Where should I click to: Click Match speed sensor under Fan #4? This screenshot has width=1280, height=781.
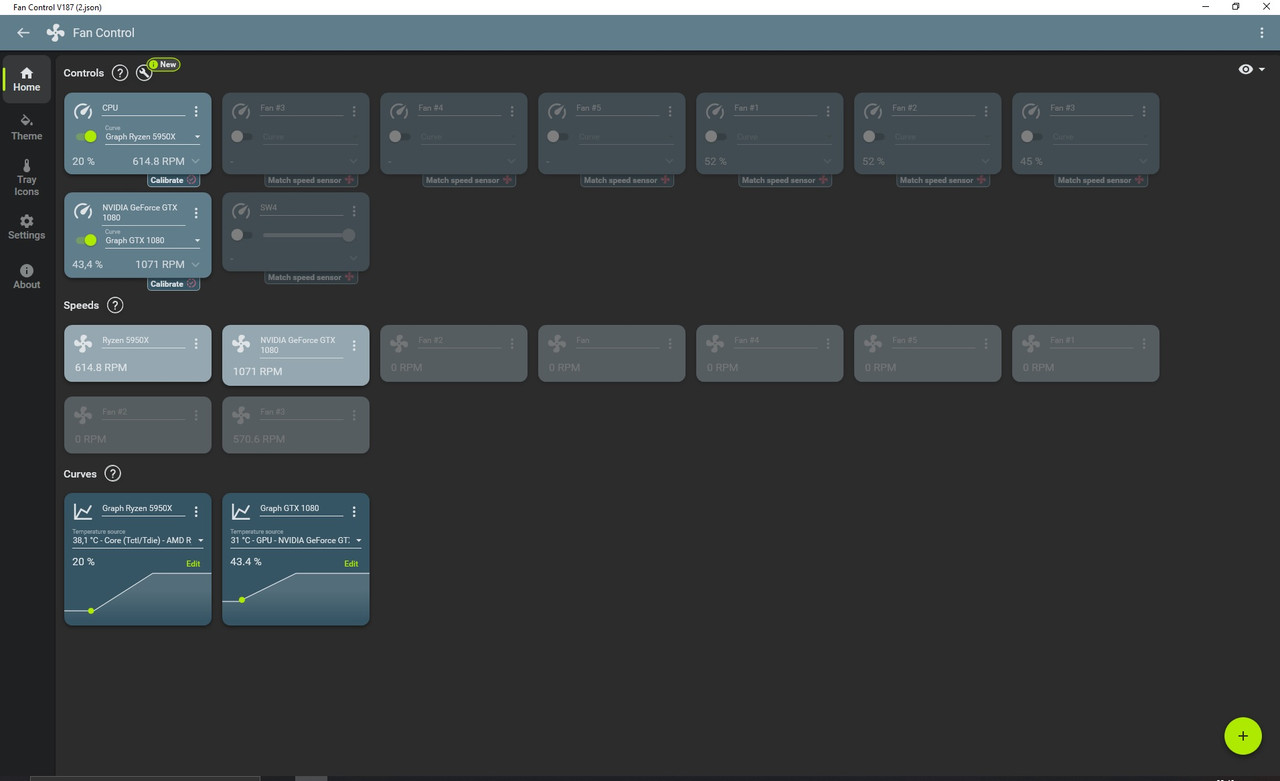(x=468, y=181)
